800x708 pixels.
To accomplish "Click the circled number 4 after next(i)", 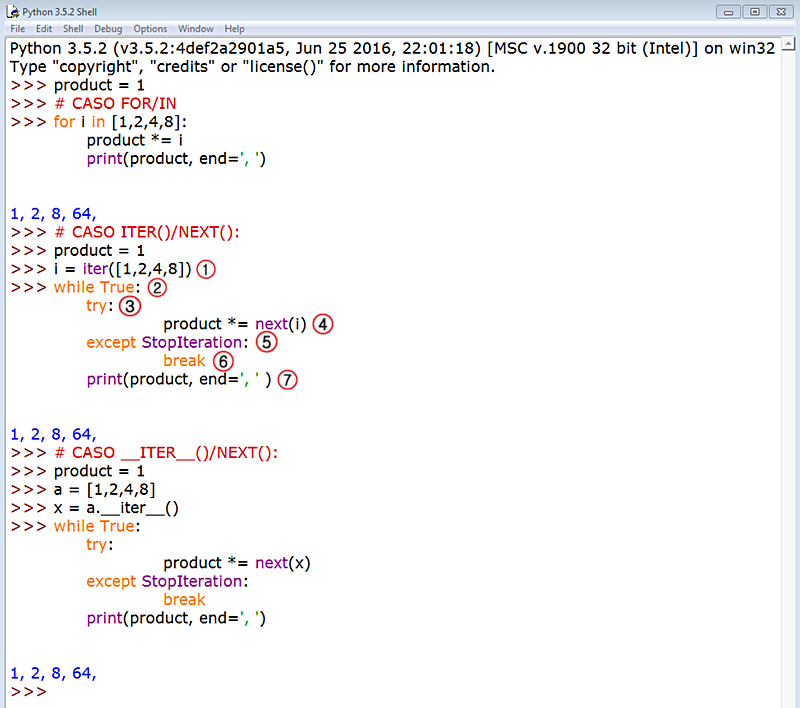I will tap(322, 324).
